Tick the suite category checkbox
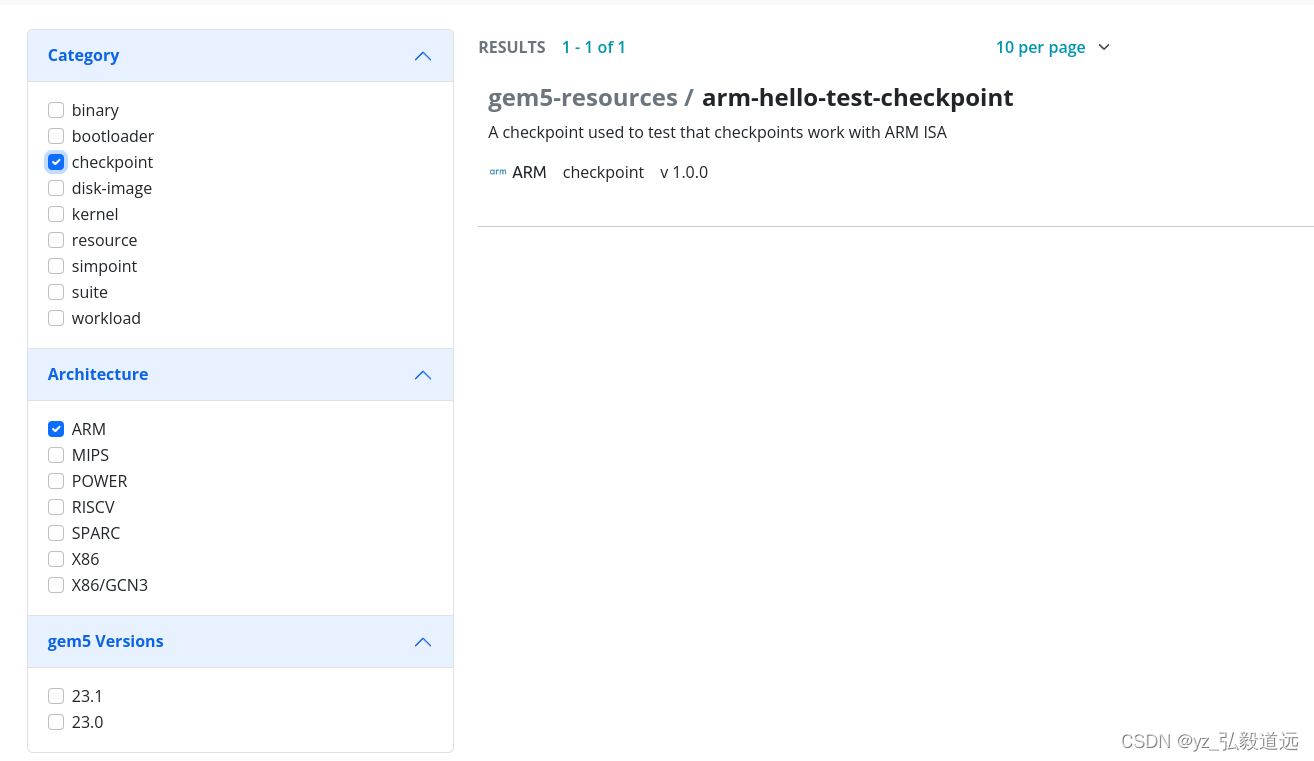 tap(56, 292)
